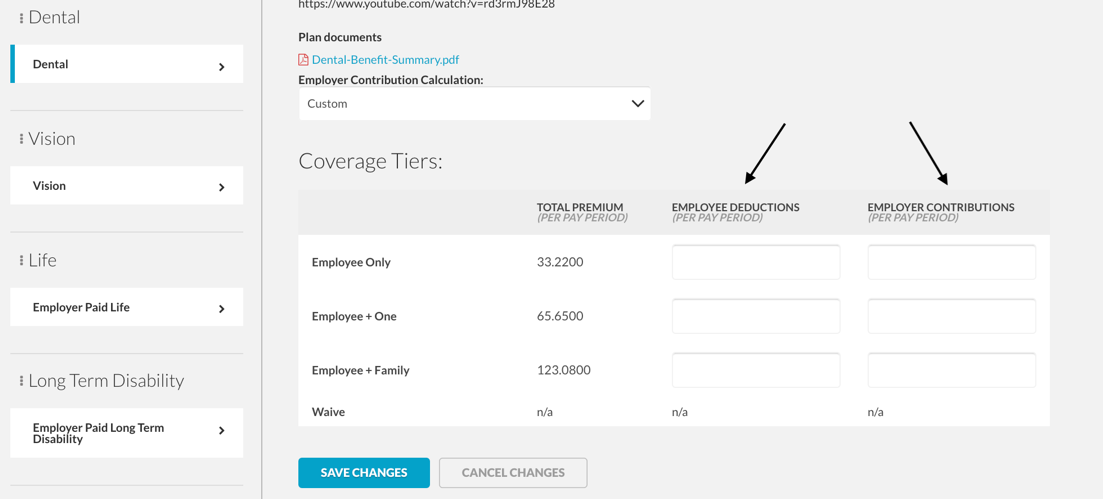Click the chevron arrow on Dental plan item
The image size is (1103, 499).
click(222, 67)
